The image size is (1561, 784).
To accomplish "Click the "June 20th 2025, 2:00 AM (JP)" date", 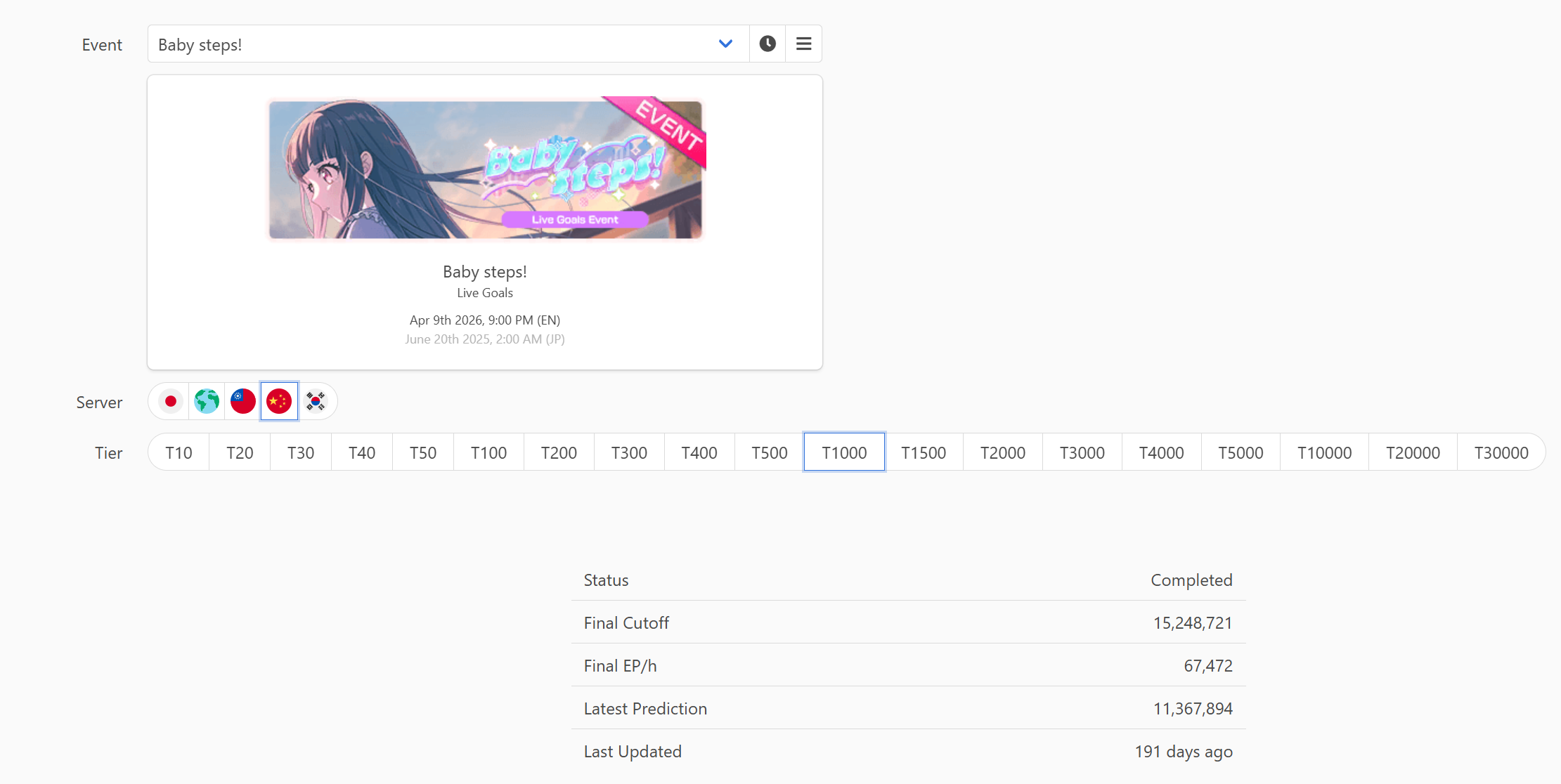I will point(485,339).
